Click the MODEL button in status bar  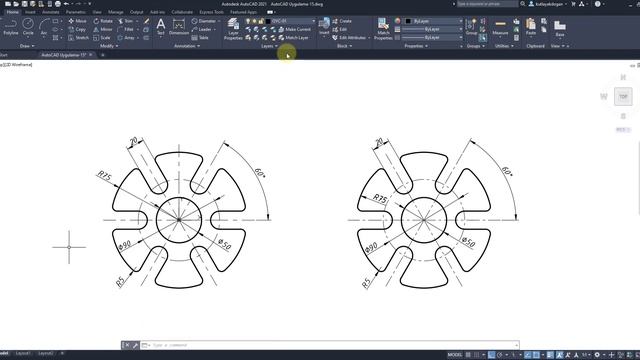point(455,355)
